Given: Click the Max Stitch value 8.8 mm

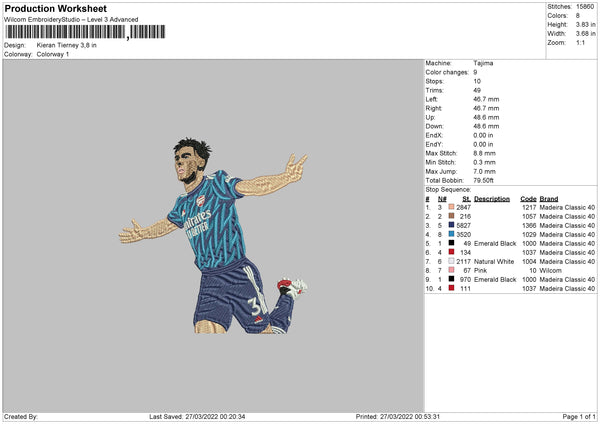Looking at the screenshot, I should 484,153.
